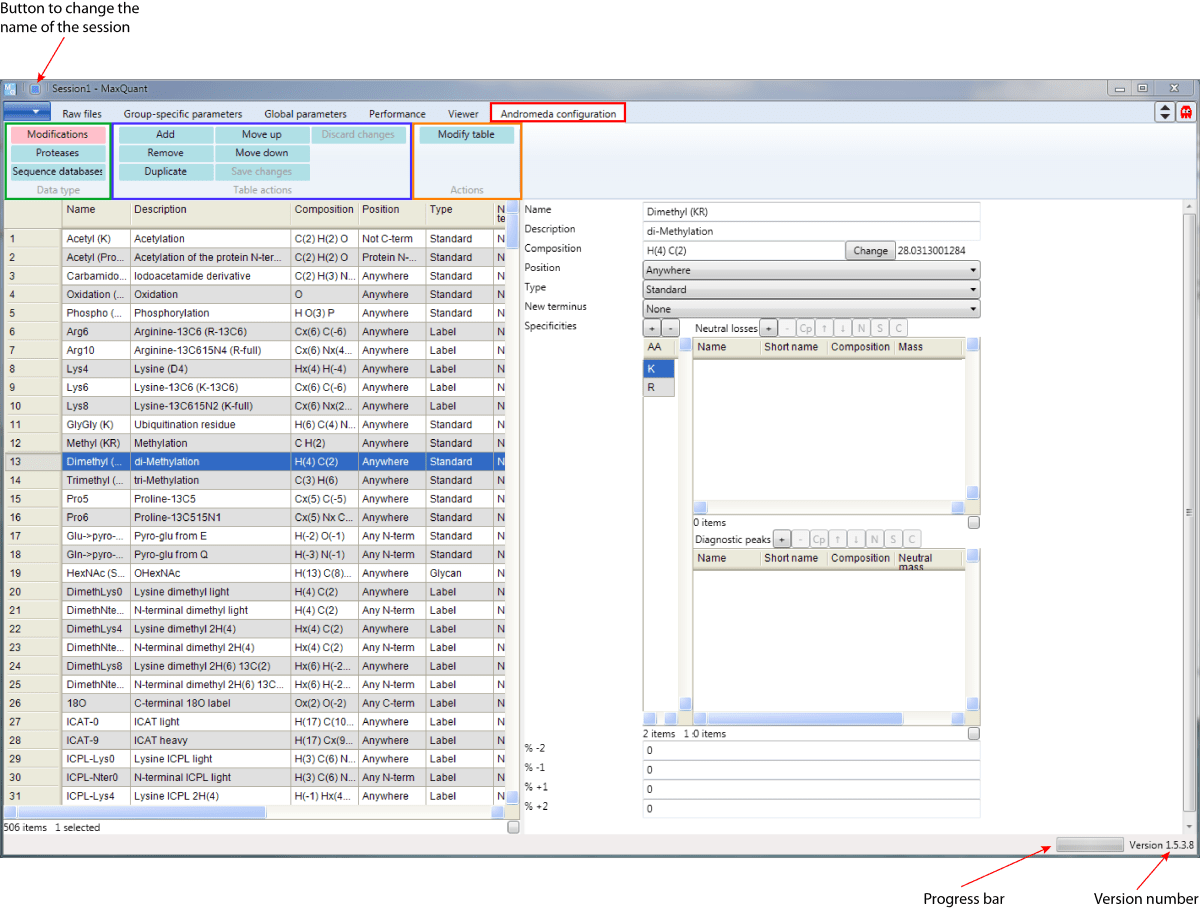Click the Neutral losses S button
Screen dimensions: 1200x908
point(880,328)
